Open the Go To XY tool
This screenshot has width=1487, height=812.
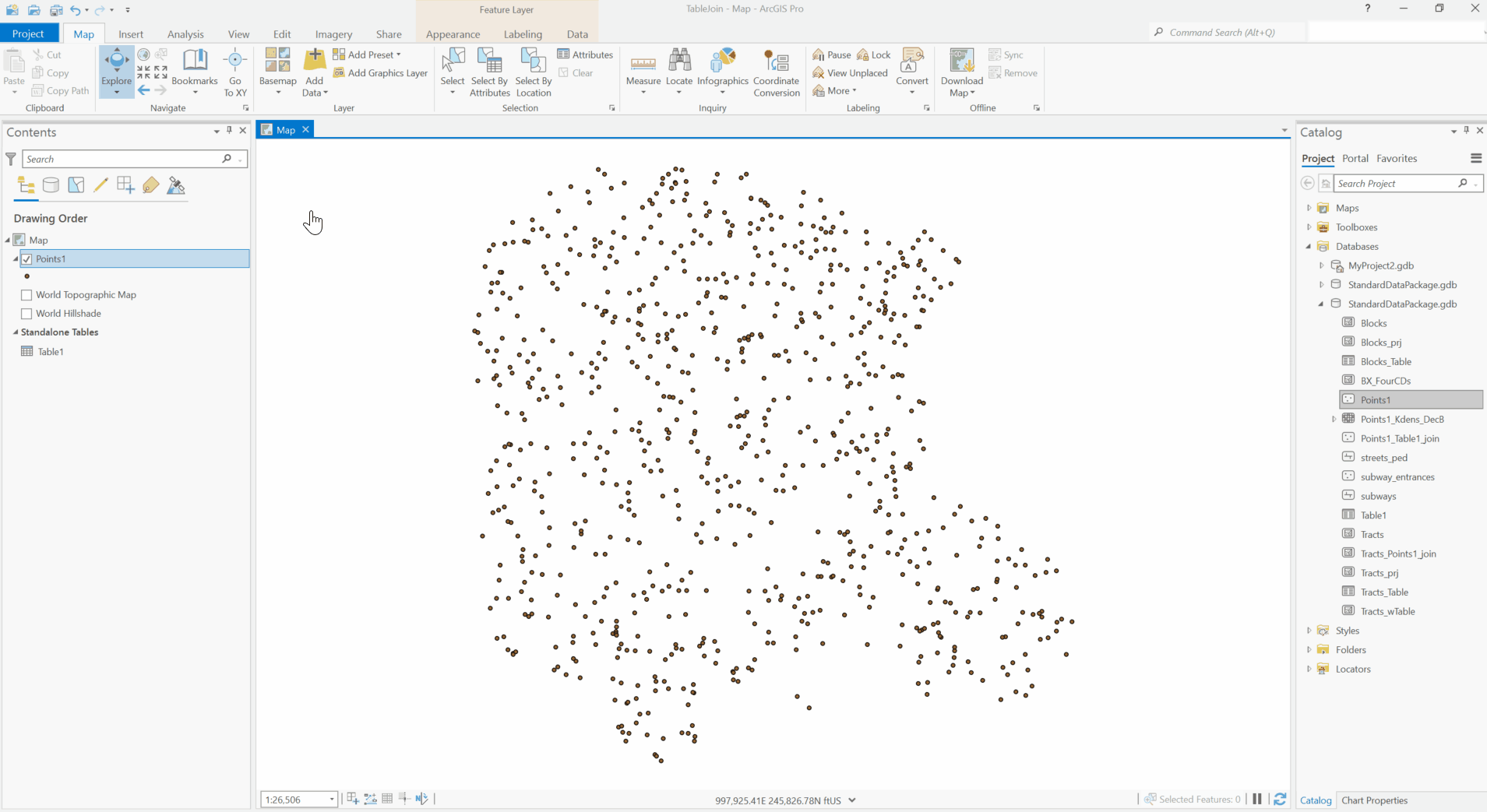point(234,70)
